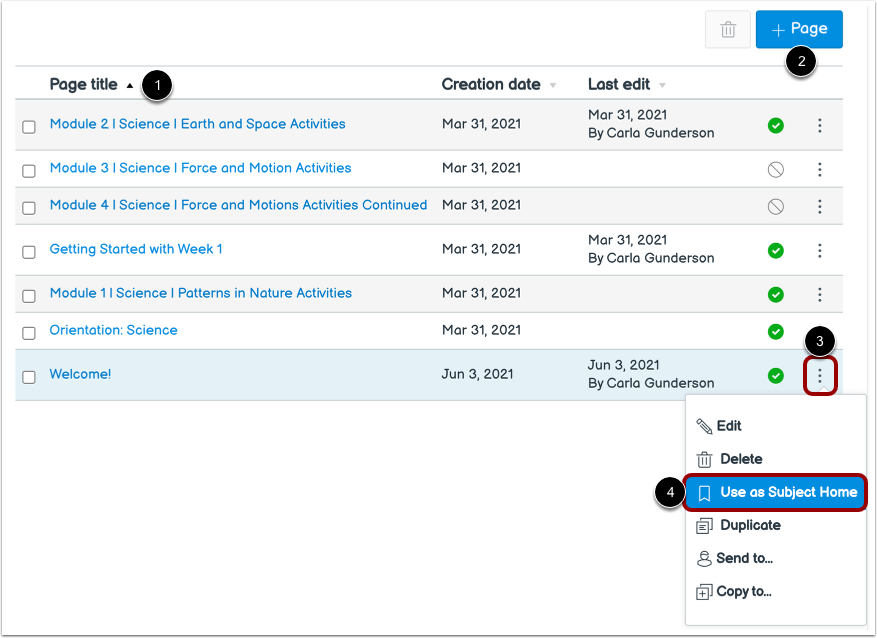Open the Last edit sort dropdown
The height and width of the screenshot is (638, 877).
point(663,85)
